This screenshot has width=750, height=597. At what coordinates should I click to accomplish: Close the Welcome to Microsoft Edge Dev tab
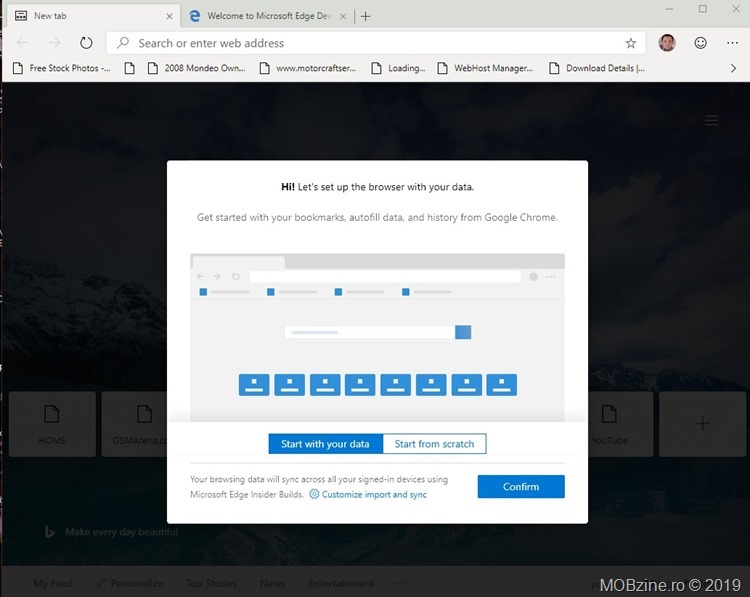(x=345, y=16)
